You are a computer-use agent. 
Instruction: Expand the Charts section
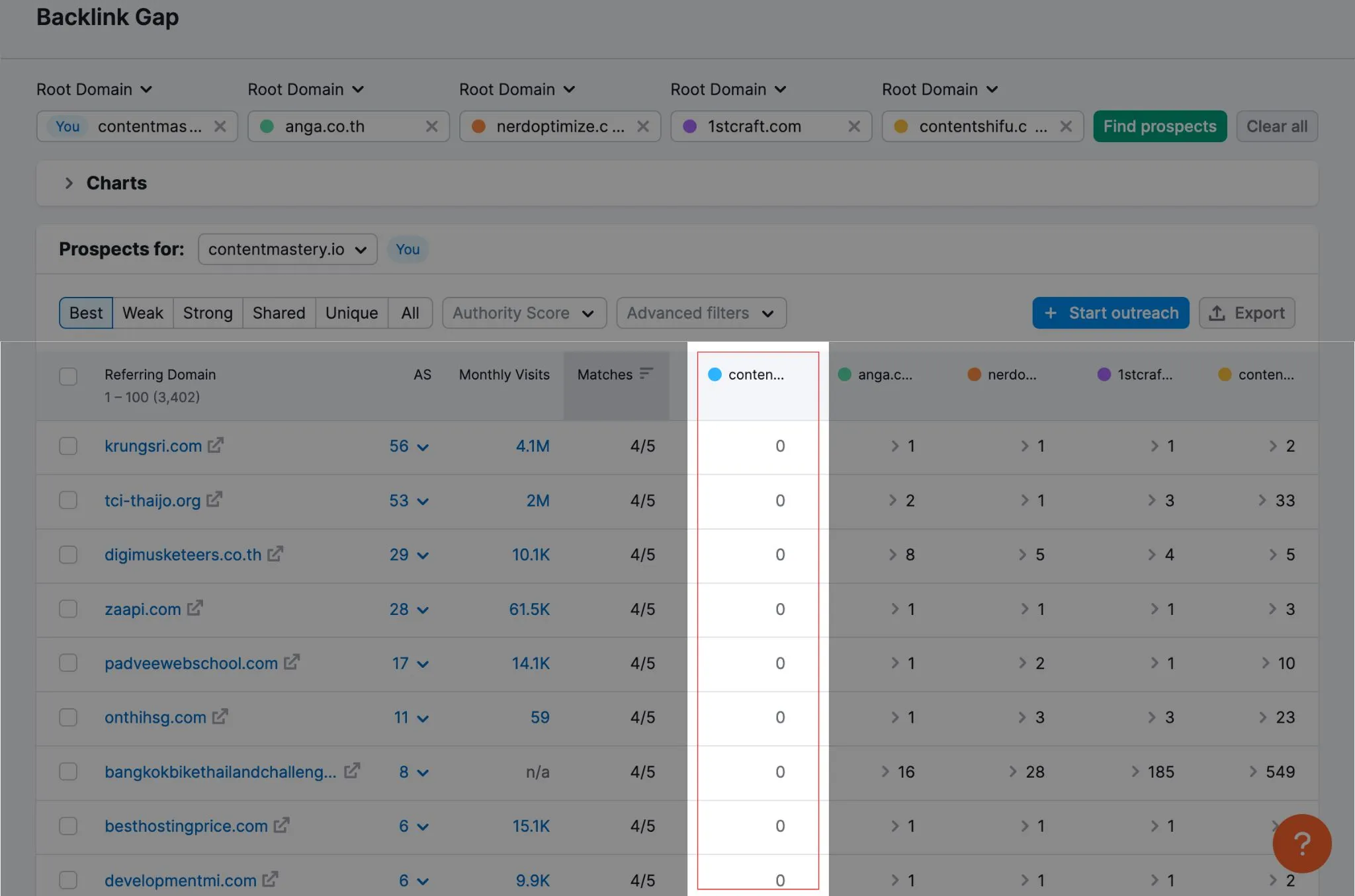click(x=69, y=183)
